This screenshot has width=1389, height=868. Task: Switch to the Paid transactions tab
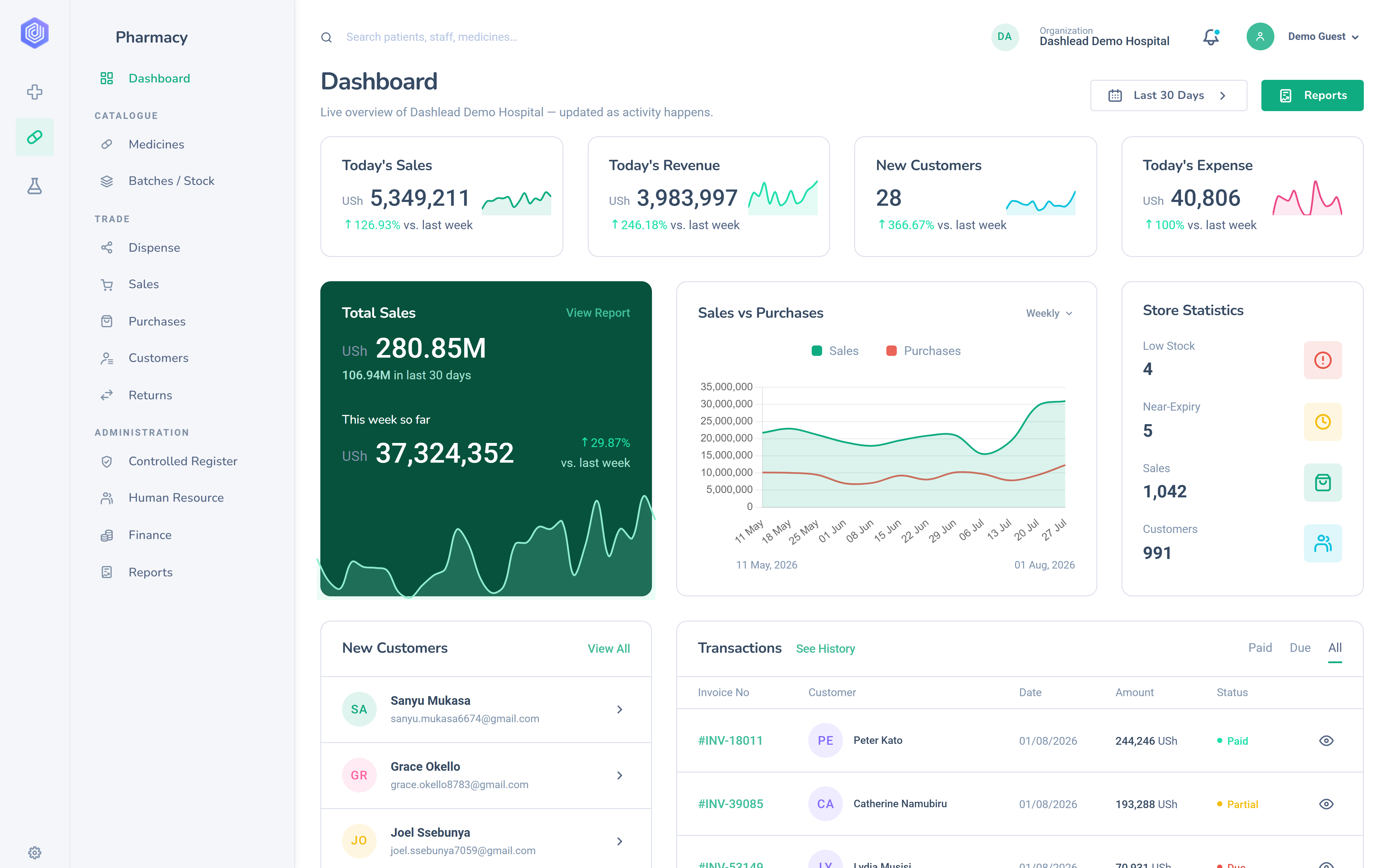tap(1260, 648)
